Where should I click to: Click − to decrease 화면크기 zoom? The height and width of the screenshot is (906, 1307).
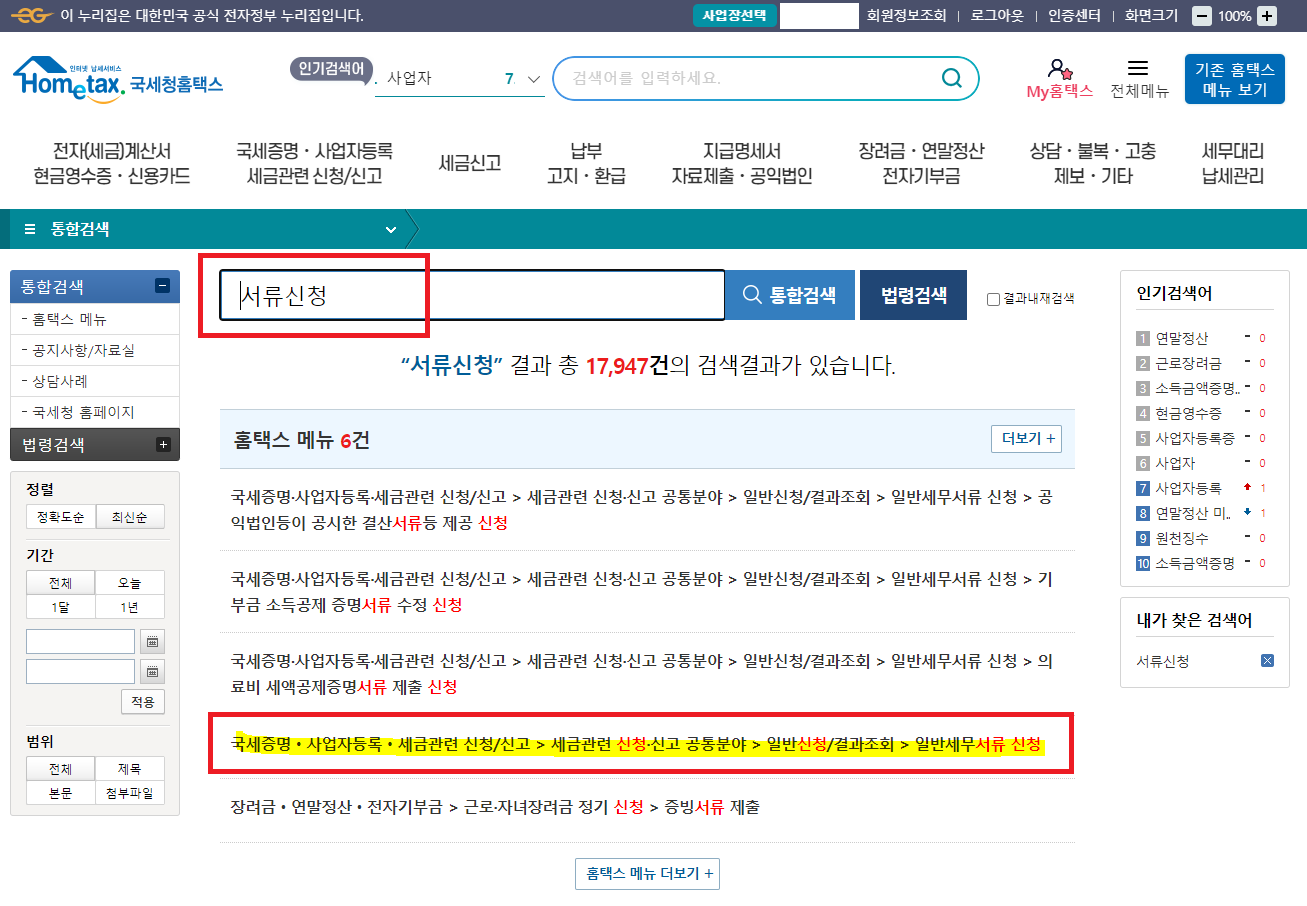click(x=1203, y=15)
